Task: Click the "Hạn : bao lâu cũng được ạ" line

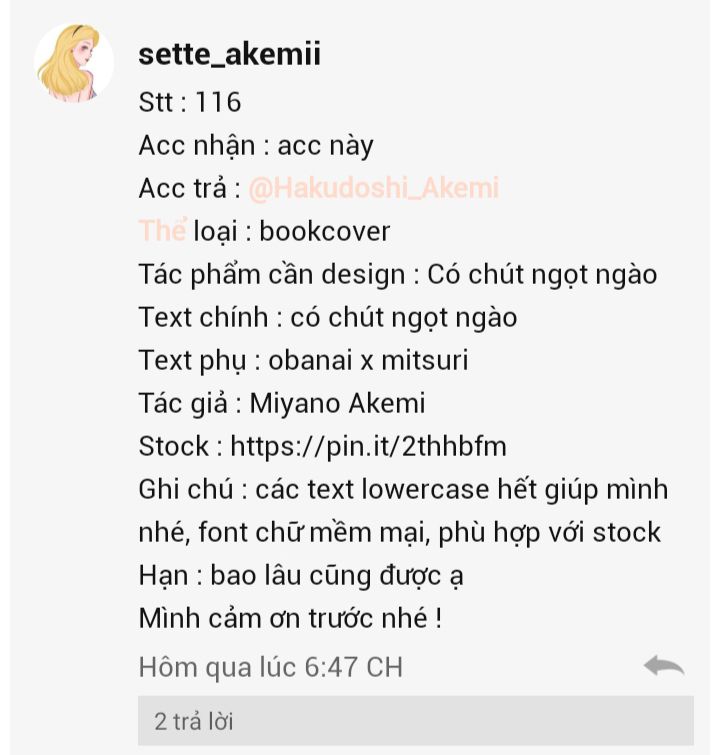Action: 300,575
